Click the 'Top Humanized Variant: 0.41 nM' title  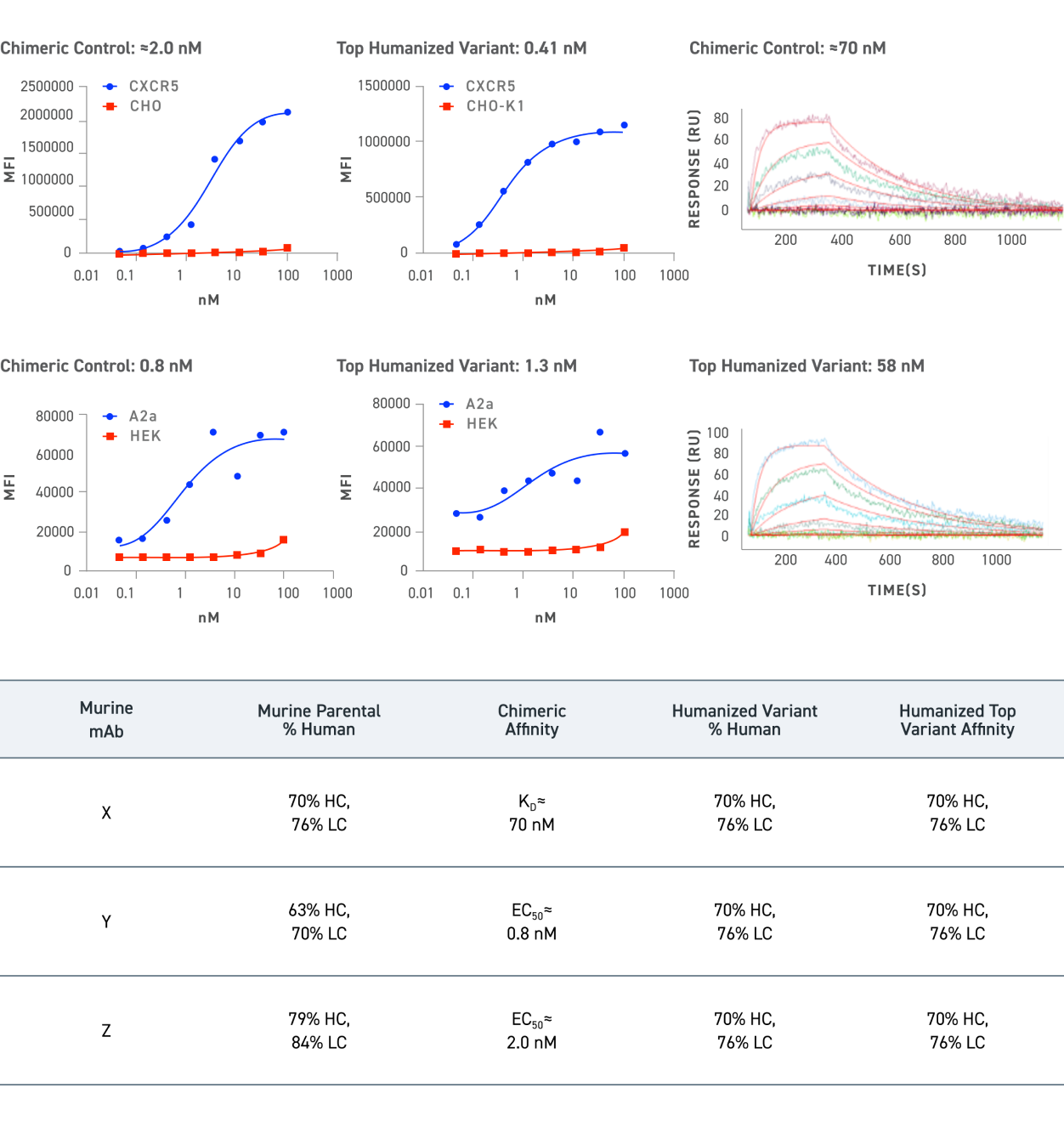point(461,48)
